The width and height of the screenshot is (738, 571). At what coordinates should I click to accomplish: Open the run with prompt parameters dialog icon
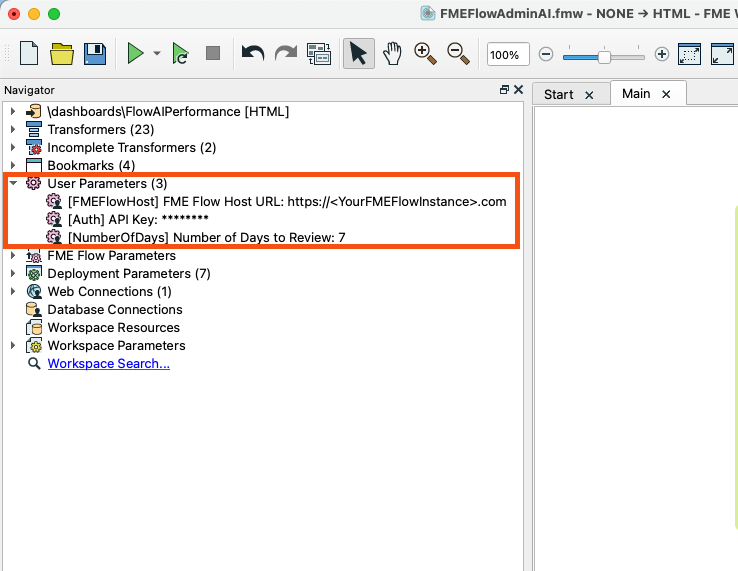319,54
